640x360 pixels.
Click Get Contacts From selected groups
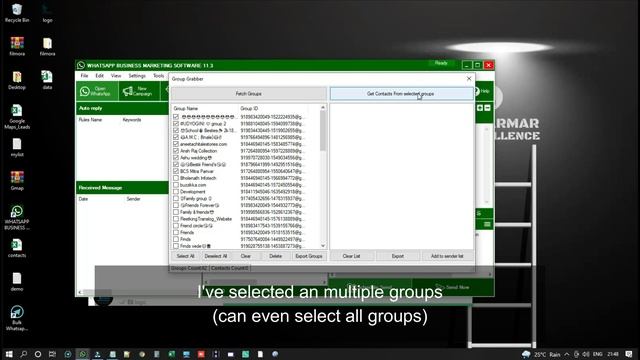pos(402,93)
